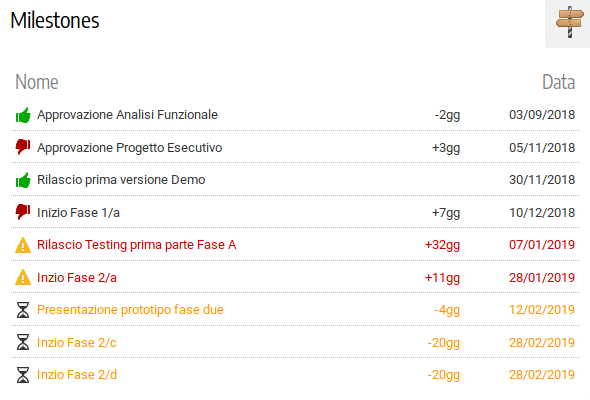Image resolution: width=590 pixels, height=400 pixels.
Task: Click thumbs-down icon for Approvazione Progetto Esecutivo
Action: tap(23, 147)
